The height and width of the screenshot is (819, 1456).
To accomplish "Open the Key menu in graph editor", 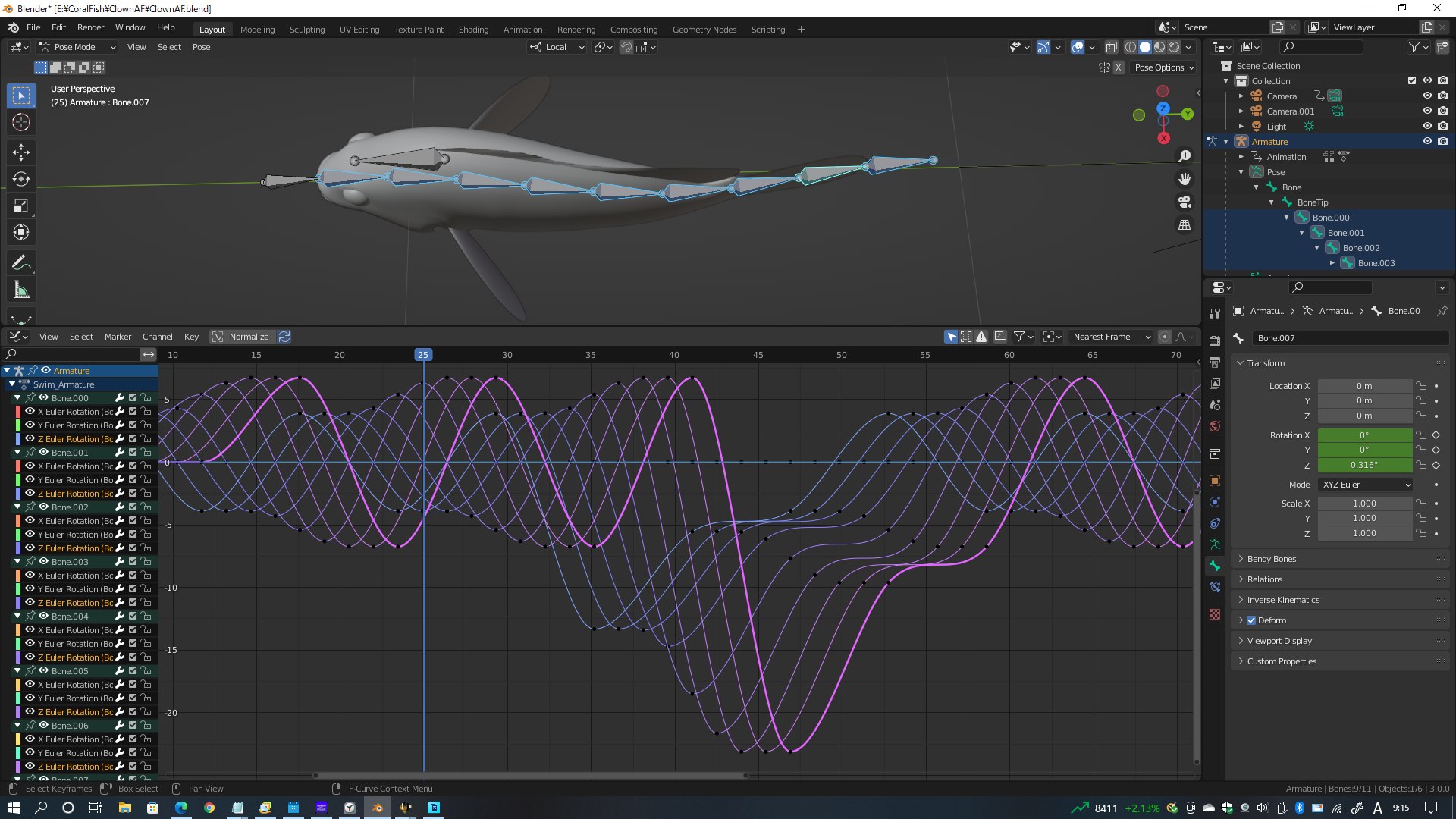I will [x=191, y=337].
